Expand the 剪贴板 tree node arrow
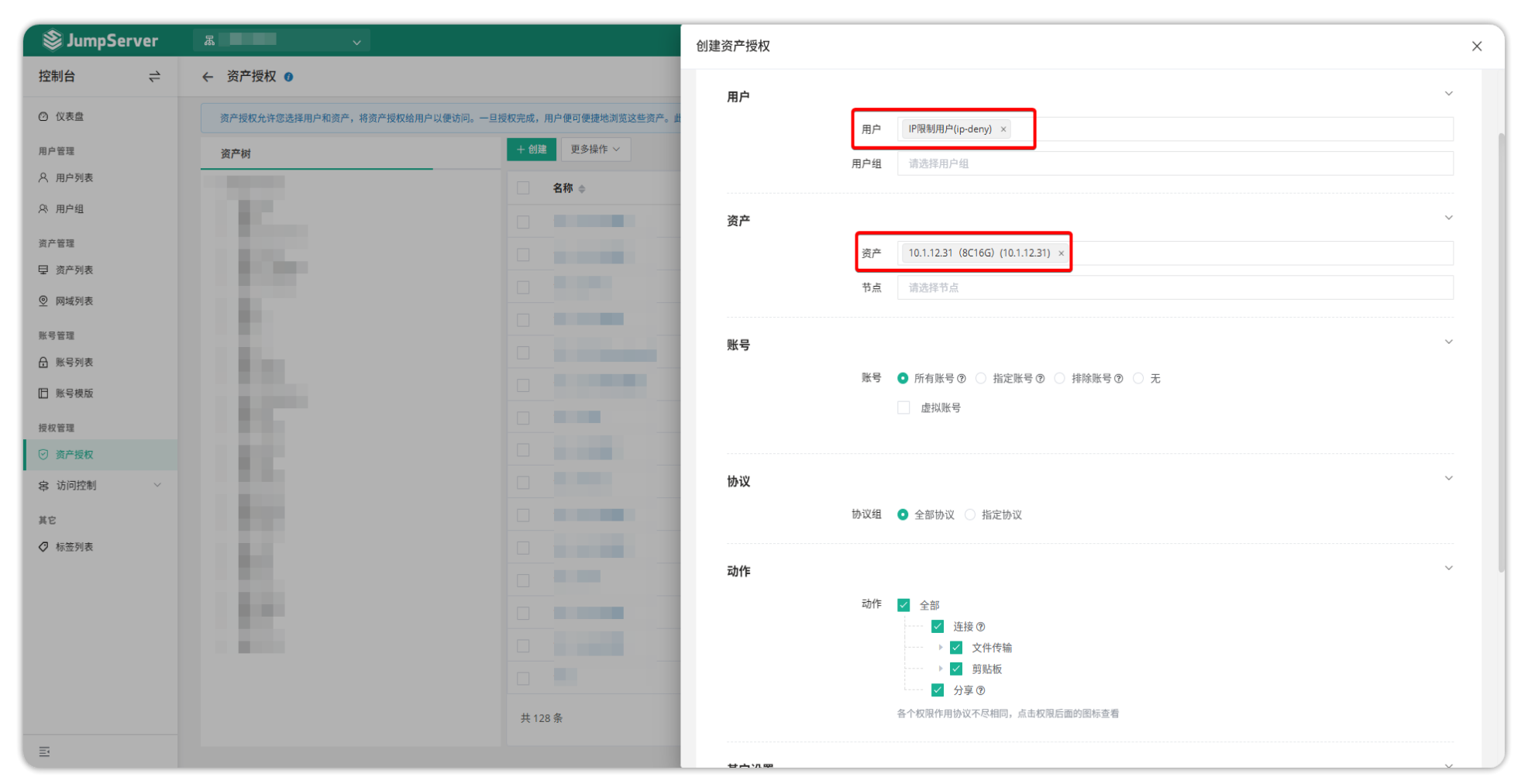The height and width of the screenshot is (784, 1528). 940,669
